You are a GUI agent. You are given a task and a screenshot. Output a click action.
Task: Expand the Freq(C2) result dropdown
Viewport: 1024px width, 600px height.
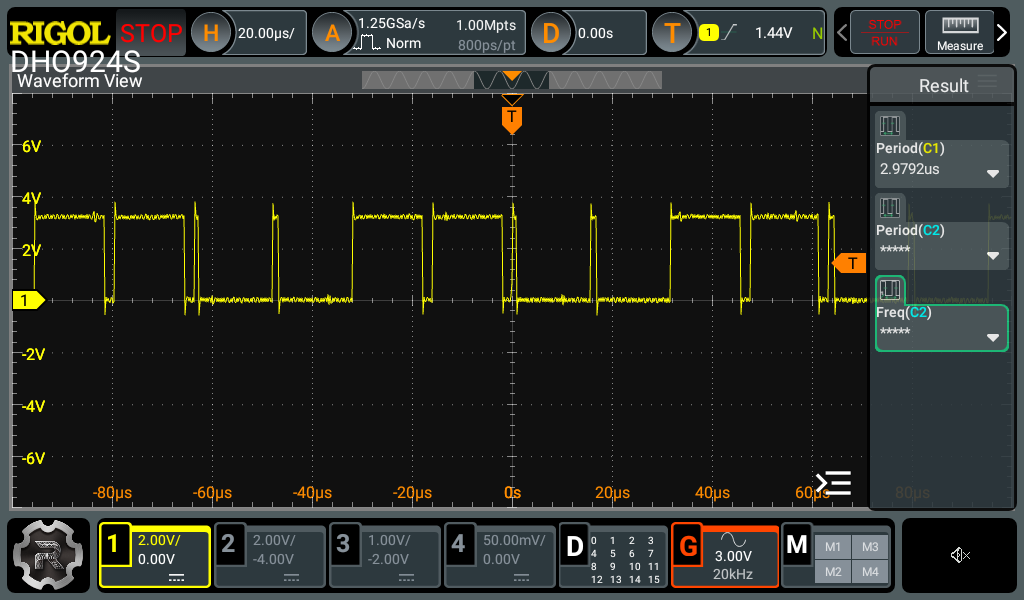pos(993,338)
